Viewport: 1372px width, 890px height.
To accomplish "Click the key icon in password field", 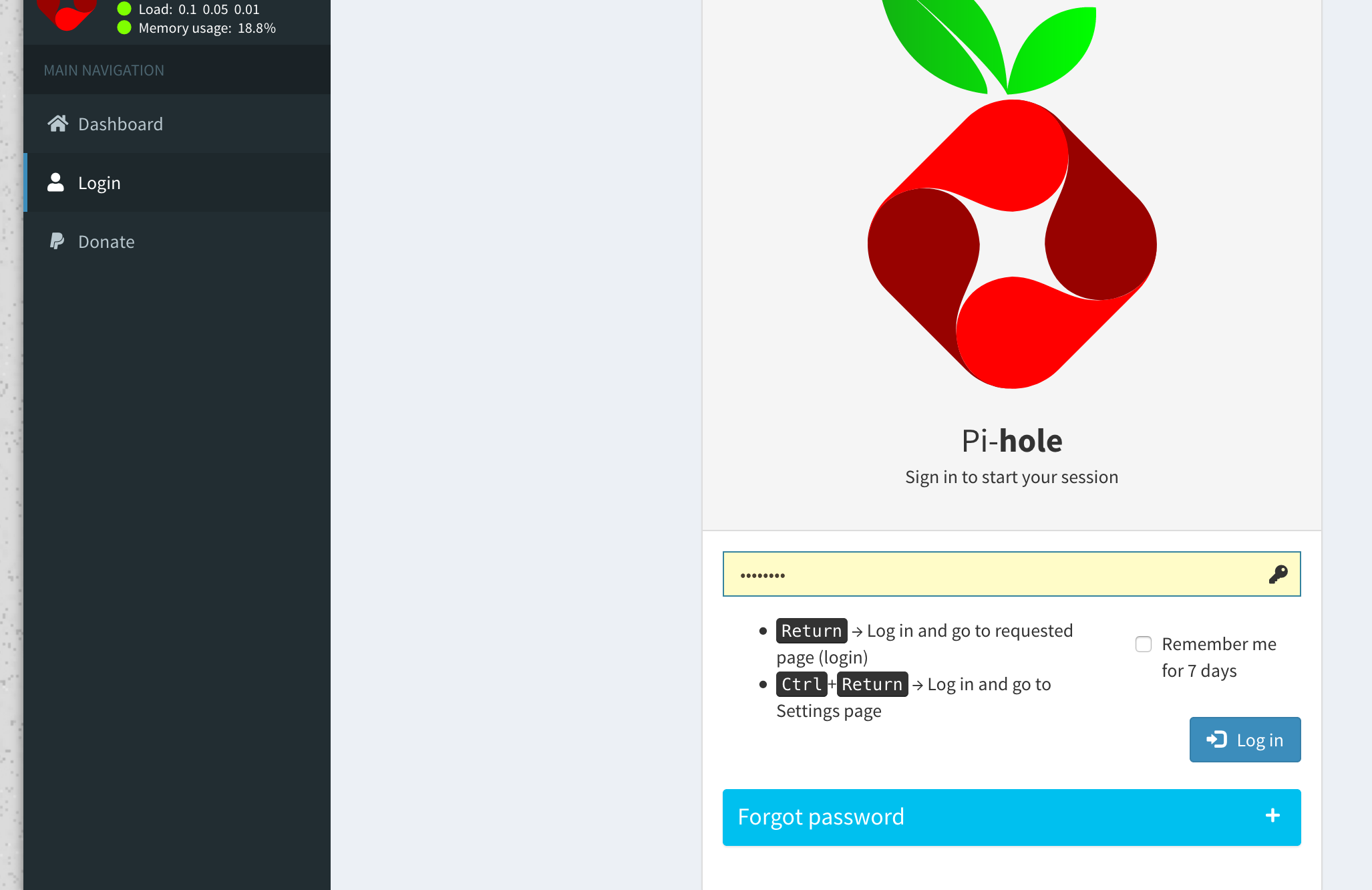I will tap(1278, 574).
